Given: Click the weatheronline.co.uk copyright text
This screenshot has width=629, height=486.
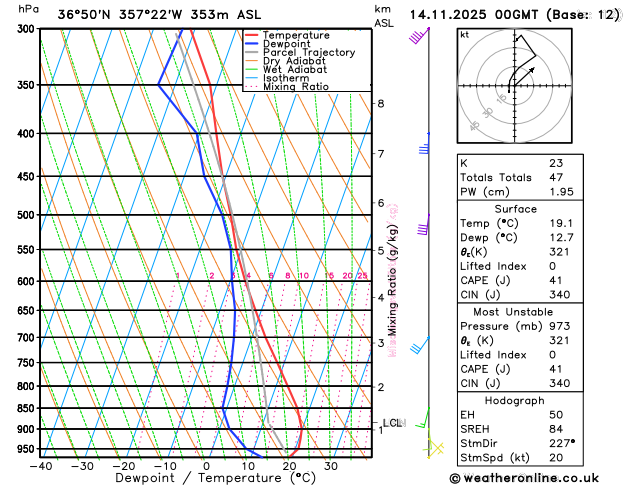Looking at the screenshot, I should 524,478.
